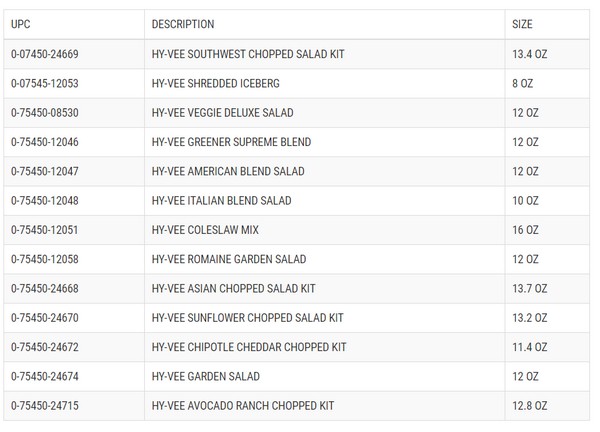600x432 pixels.
Task: Select HY-VEE CHIPOTLE CHEDDAR CHOPPED KIT
Action: 249,347
